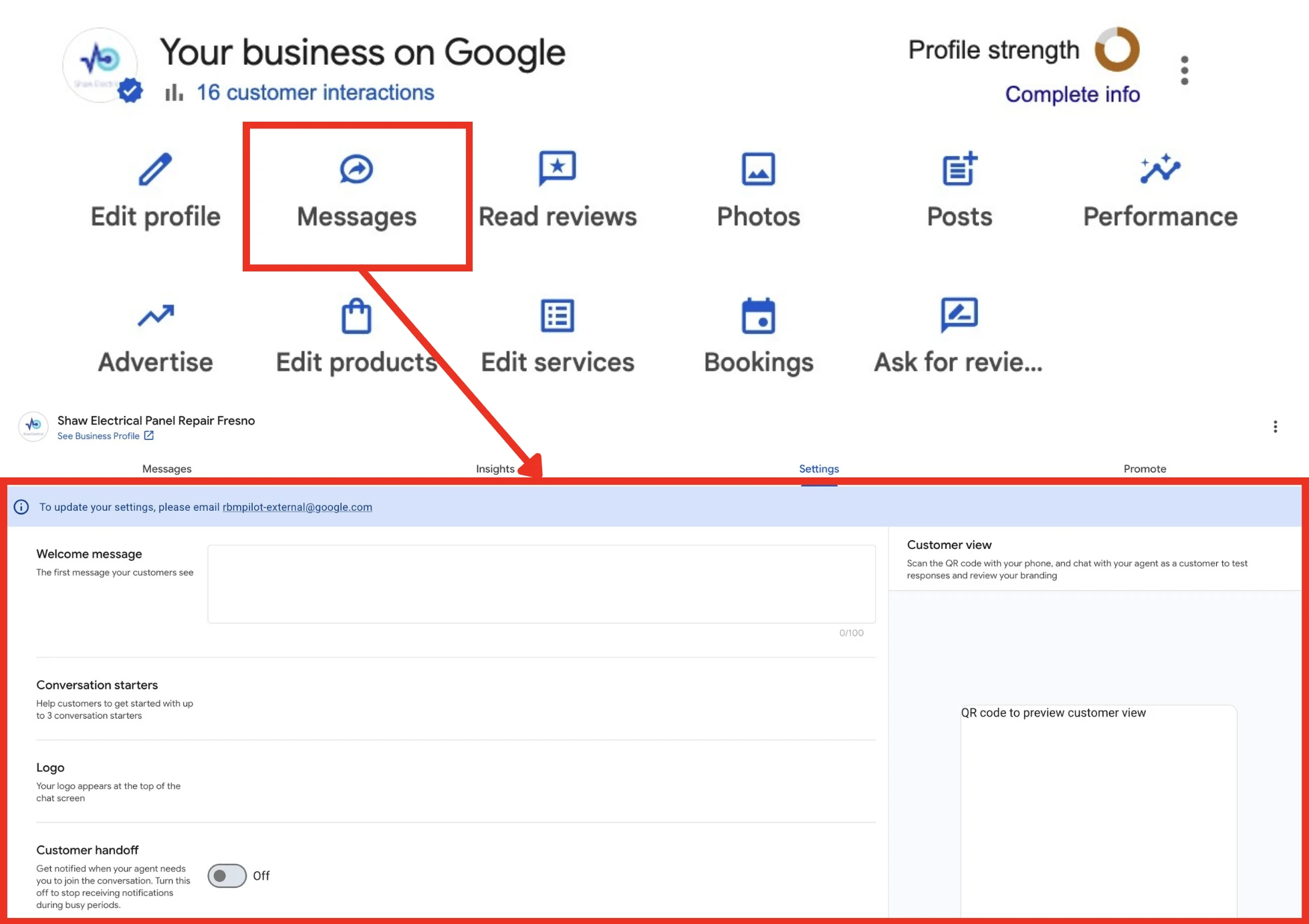Open the Promote tab

(1145, 469)
